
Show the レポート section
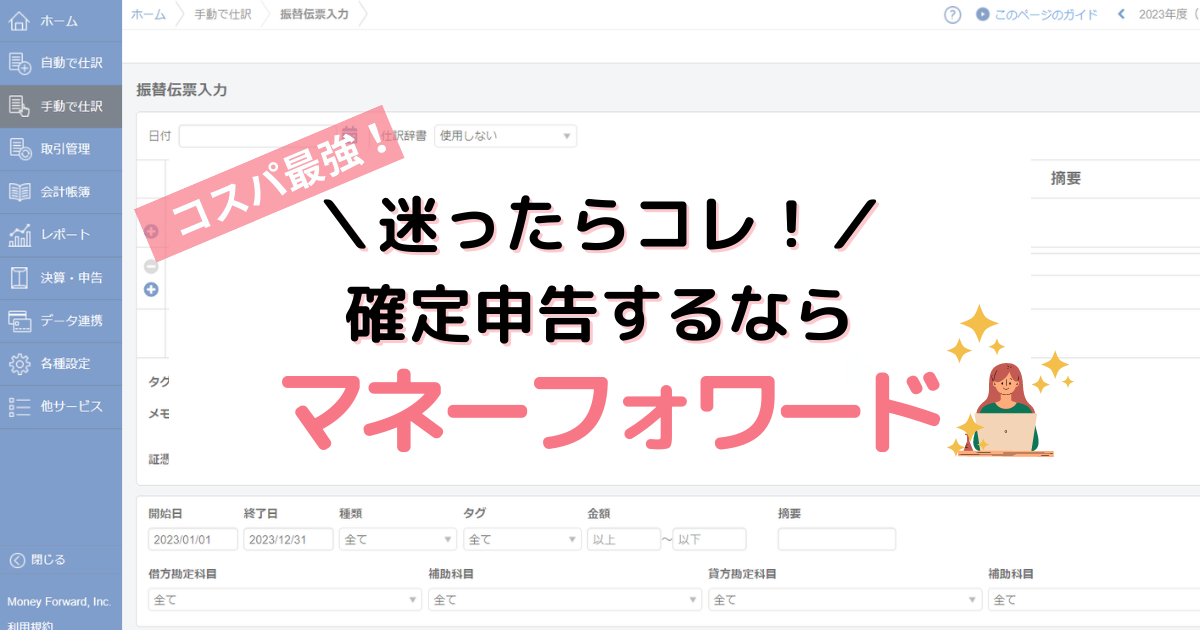61,235
